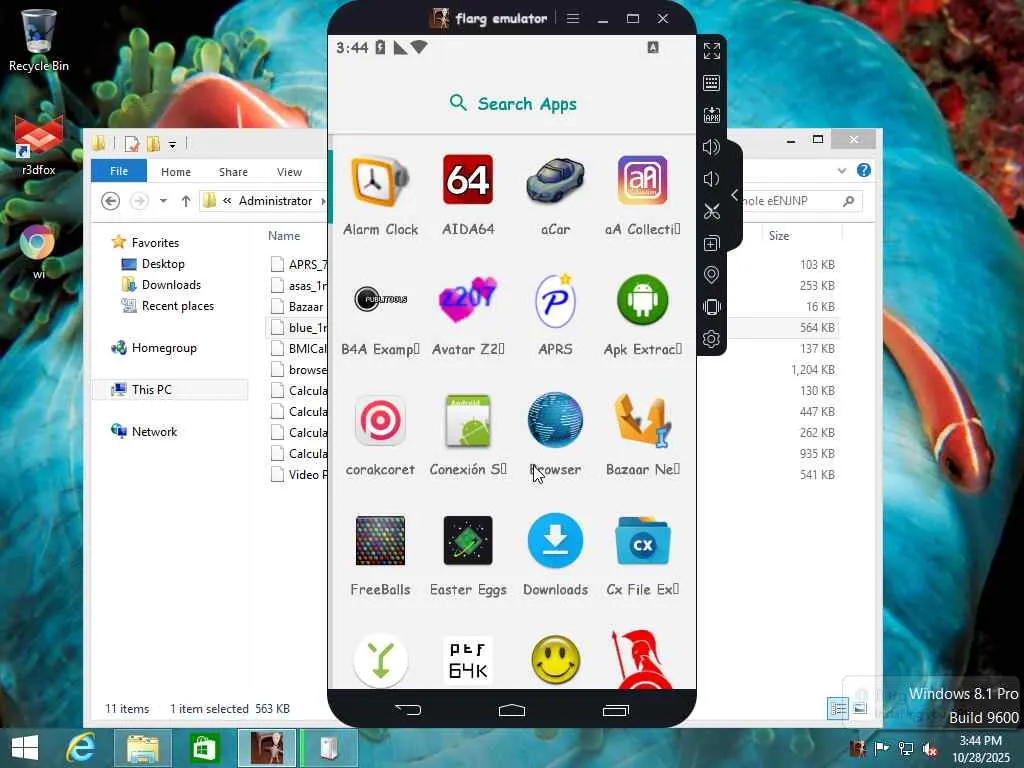The height and width of the screenshot is (768, 1024).
Task: Go up one folder in Explorer
Action: (x=186, y=201)
